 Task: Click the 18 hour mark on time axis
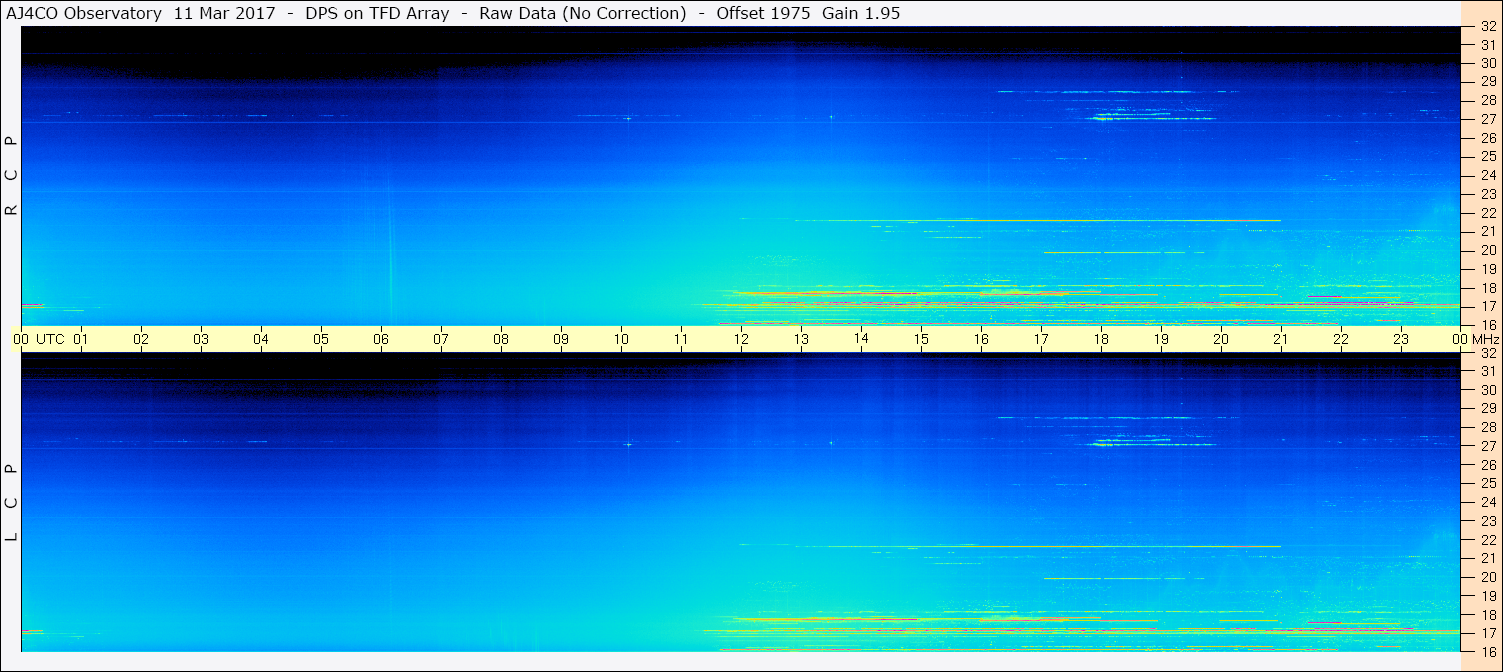(1101, 339)
